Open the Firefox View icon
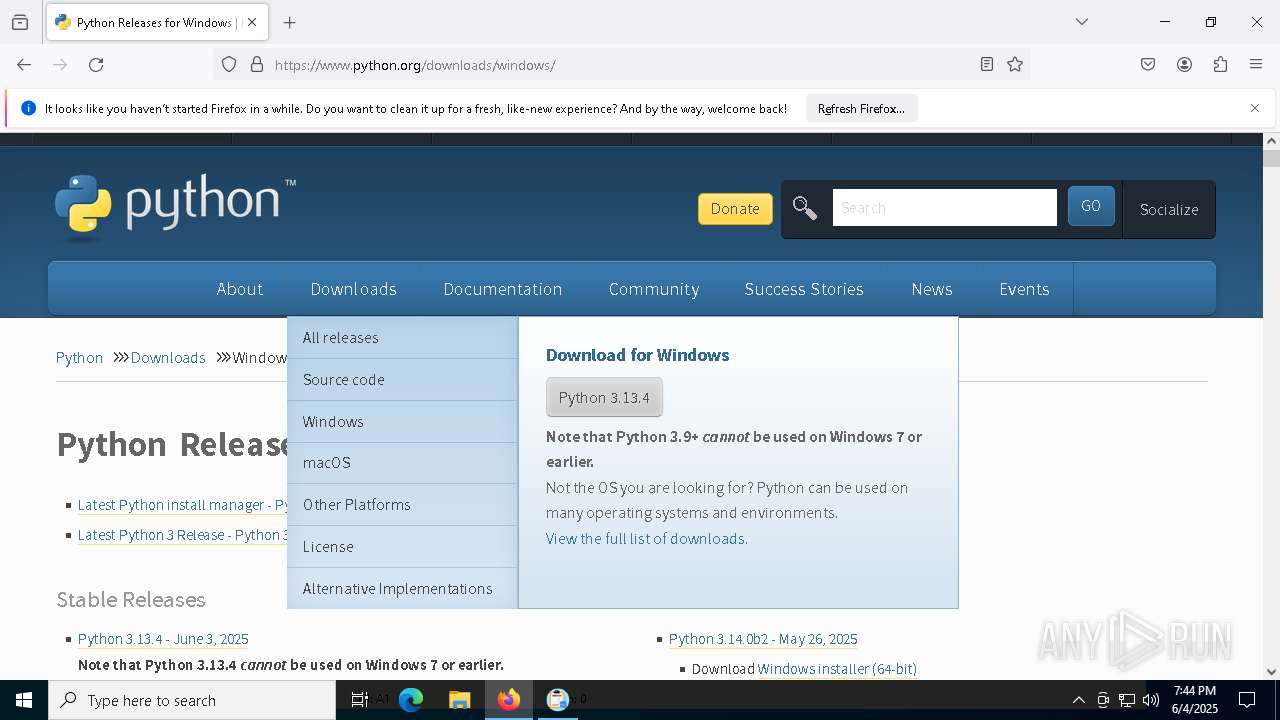Image resolution: width=1280 pixels, height=720 pixels. point(20,22)
